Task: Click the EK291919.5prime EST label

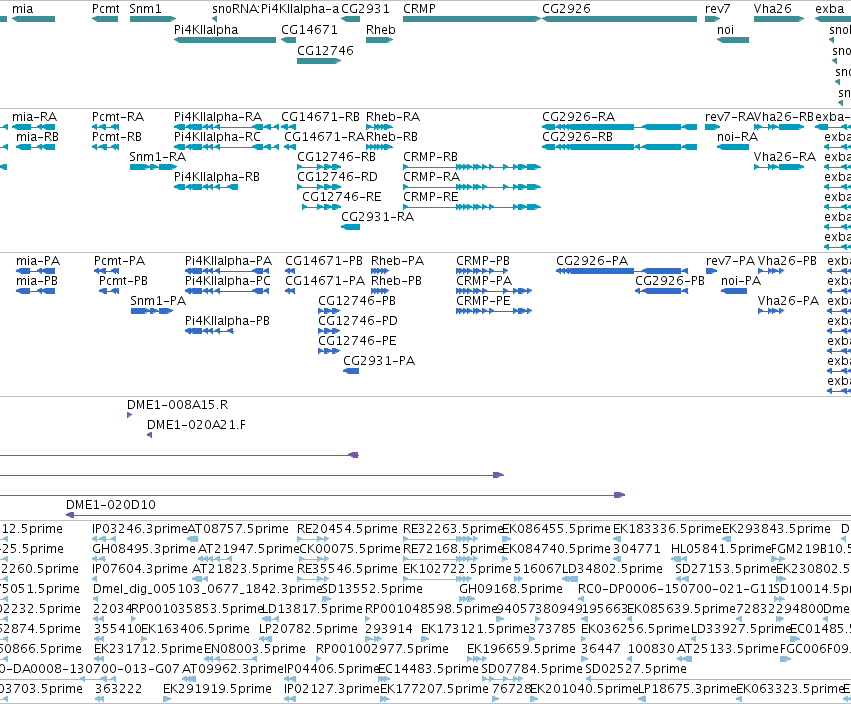Action: (217, 689)
